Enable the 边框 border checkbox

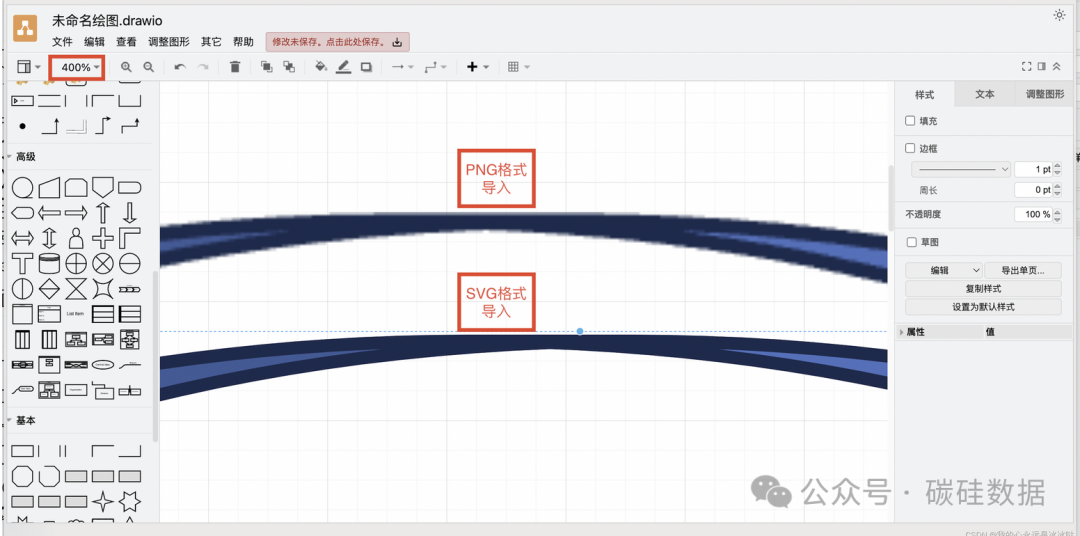(x=910, y=148)
